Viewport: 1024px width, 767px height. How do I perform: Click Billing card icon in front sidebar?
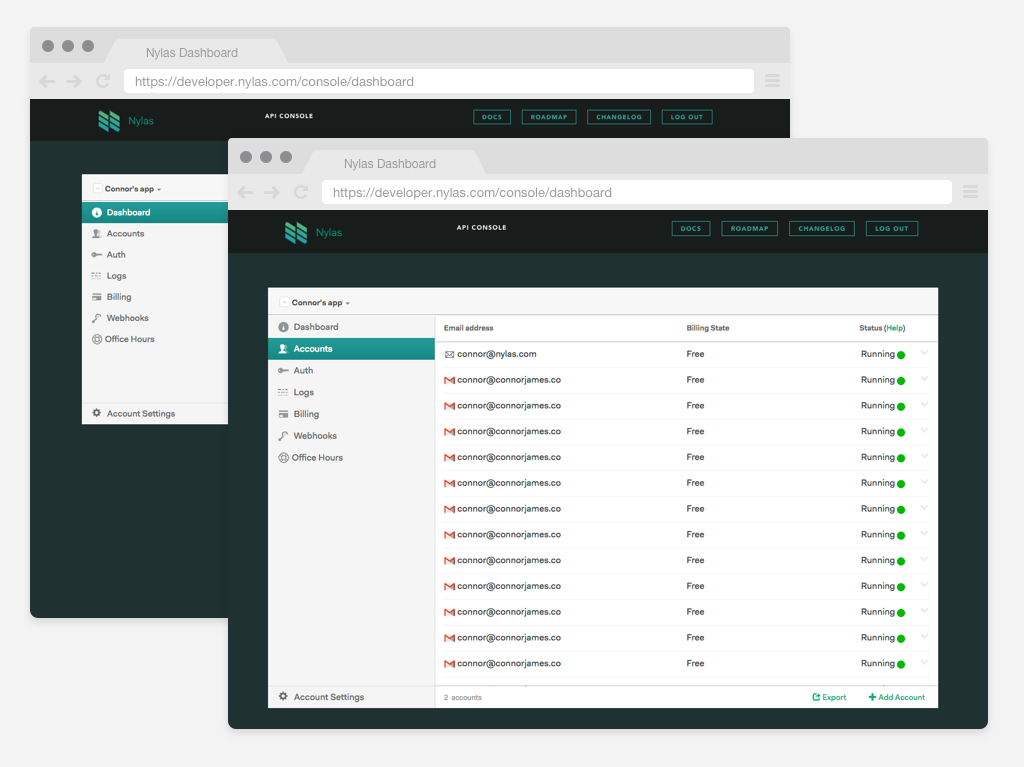283,414
